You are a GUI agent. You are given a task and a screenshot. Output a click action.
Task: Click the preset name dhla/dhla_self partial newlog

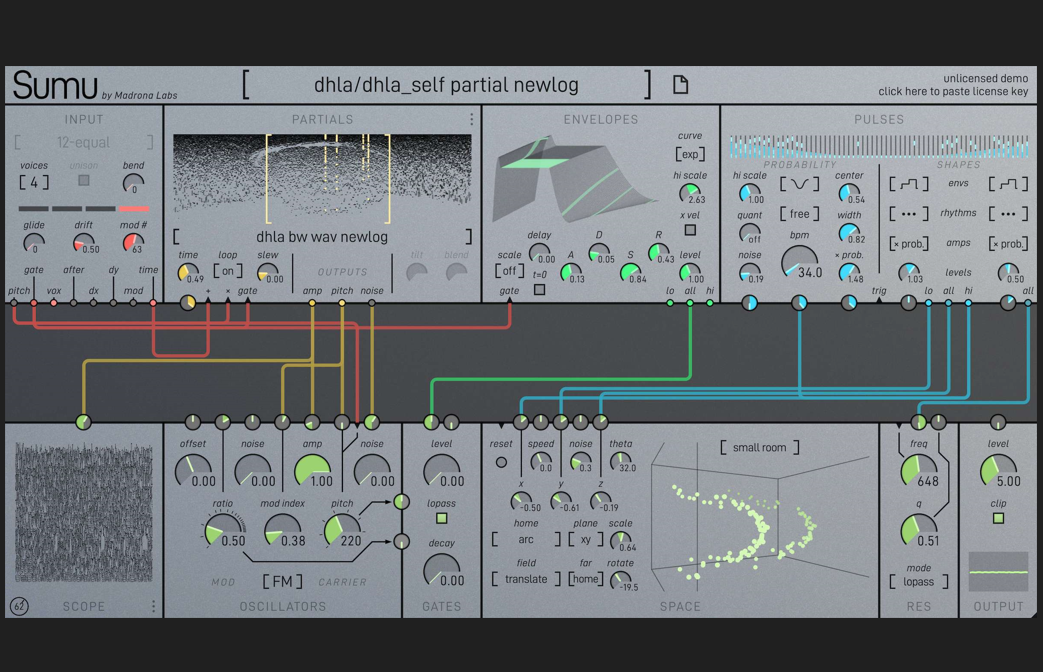[x=446, y=85]
